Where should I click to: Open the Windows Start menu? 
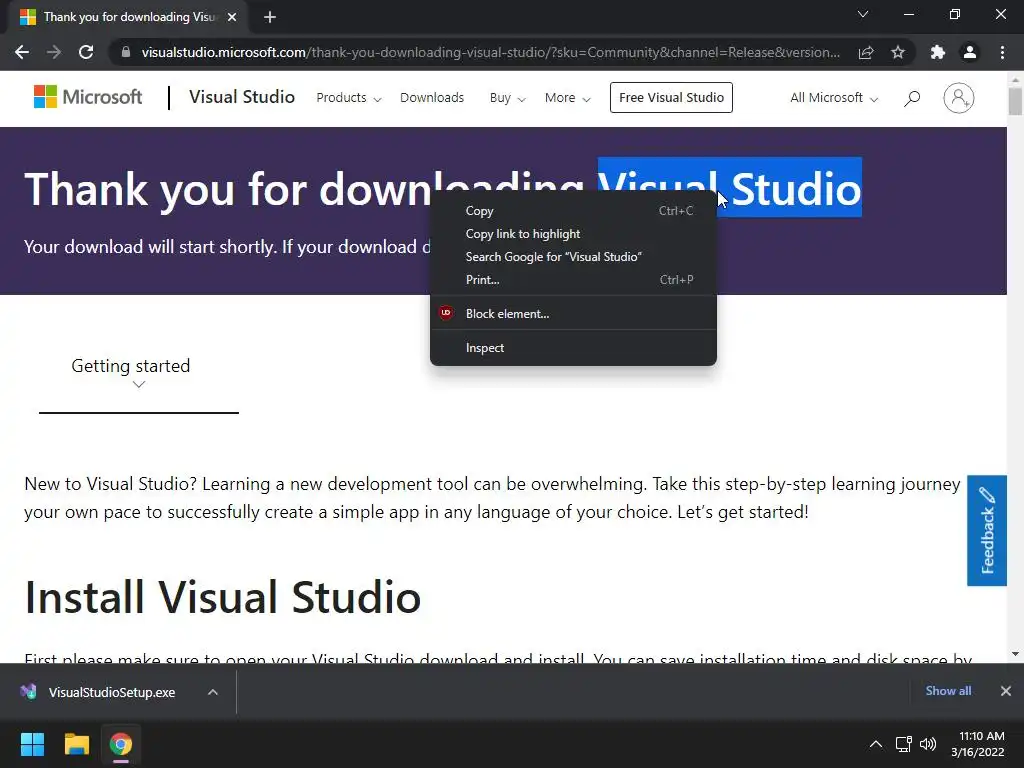(x=32, y=744)
